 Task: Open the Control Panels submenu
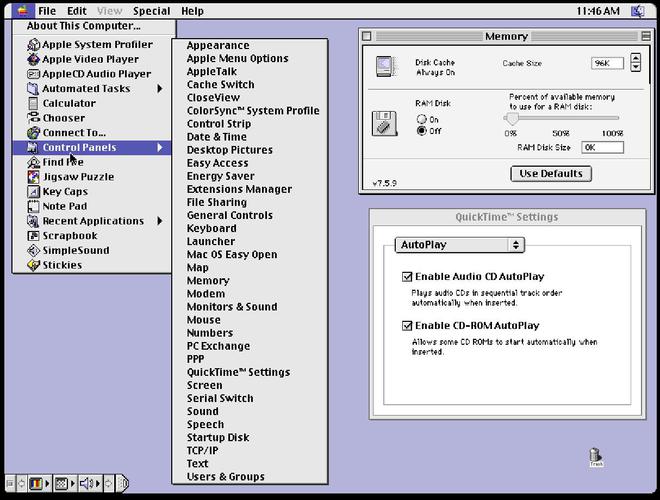[x=91, y=147]
